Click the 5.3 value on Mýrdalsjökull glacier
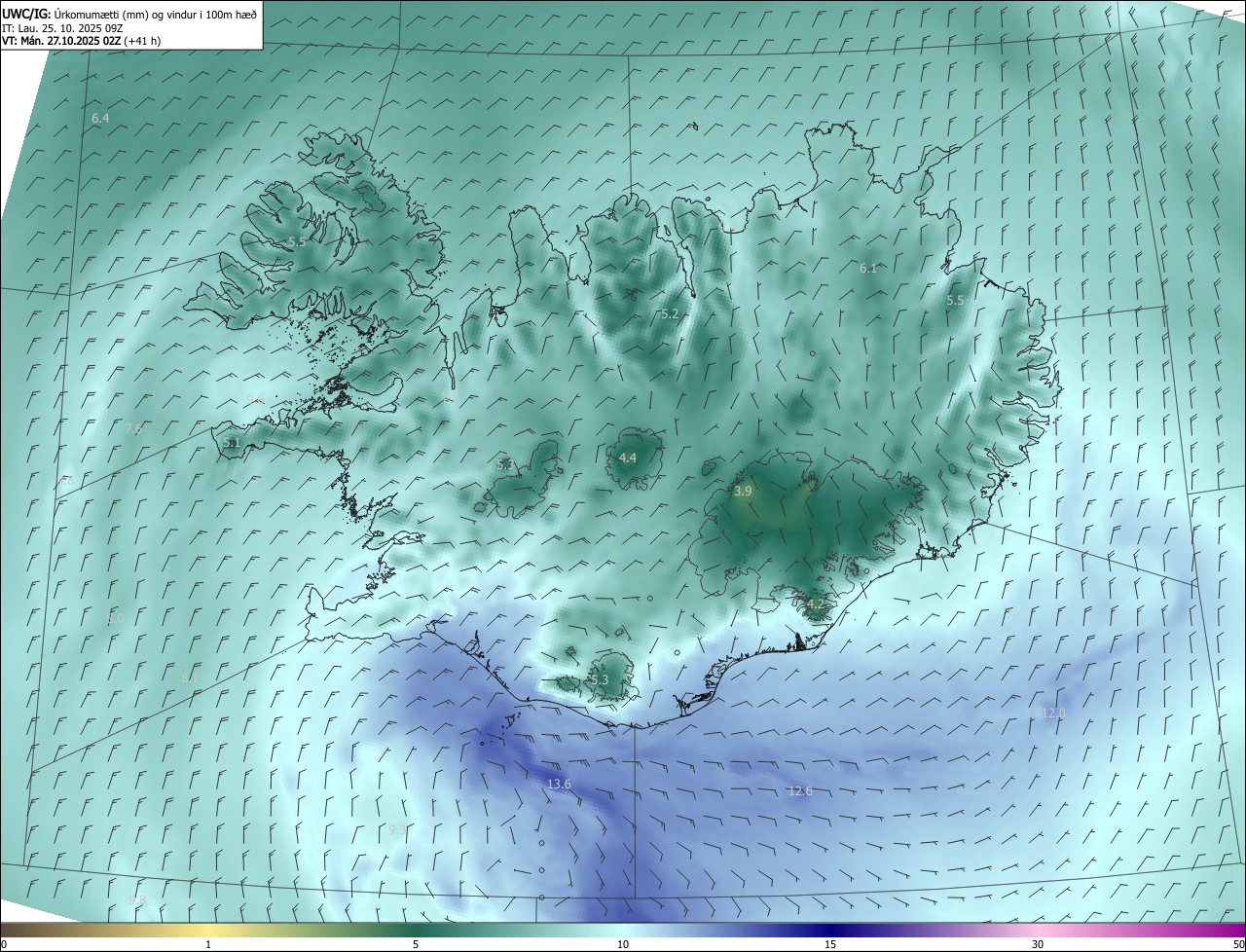Screen dimensions: 1246x952 600,679
